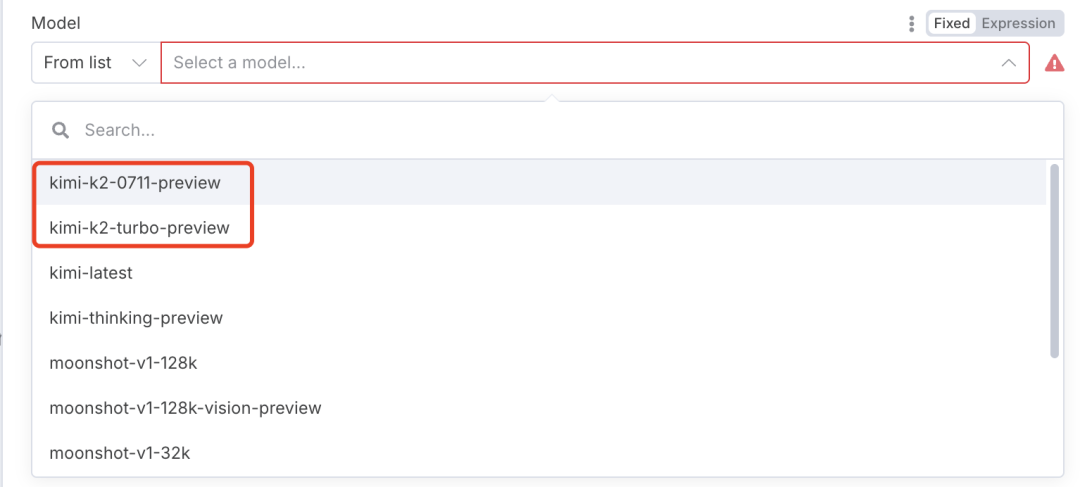The width and height of the screenshot is (1080, 487).
Task: Select kimi-k2-0711-preview from the list
Action: (x=135, y=183)
